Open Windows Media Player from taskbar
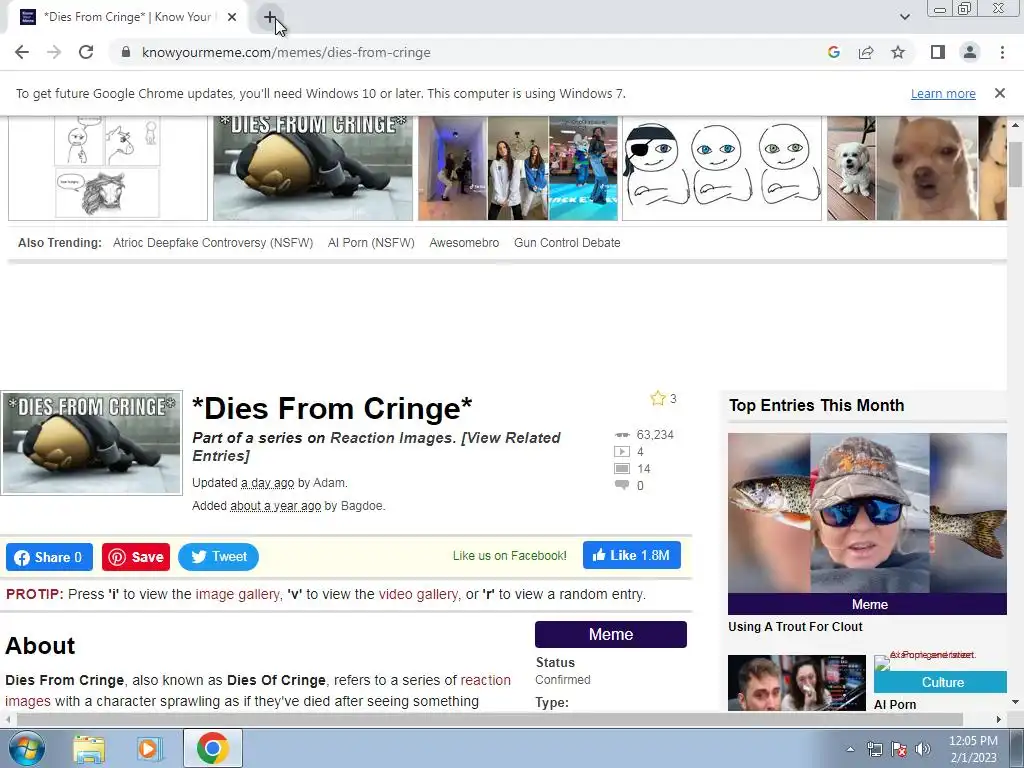 click(149, 748)
